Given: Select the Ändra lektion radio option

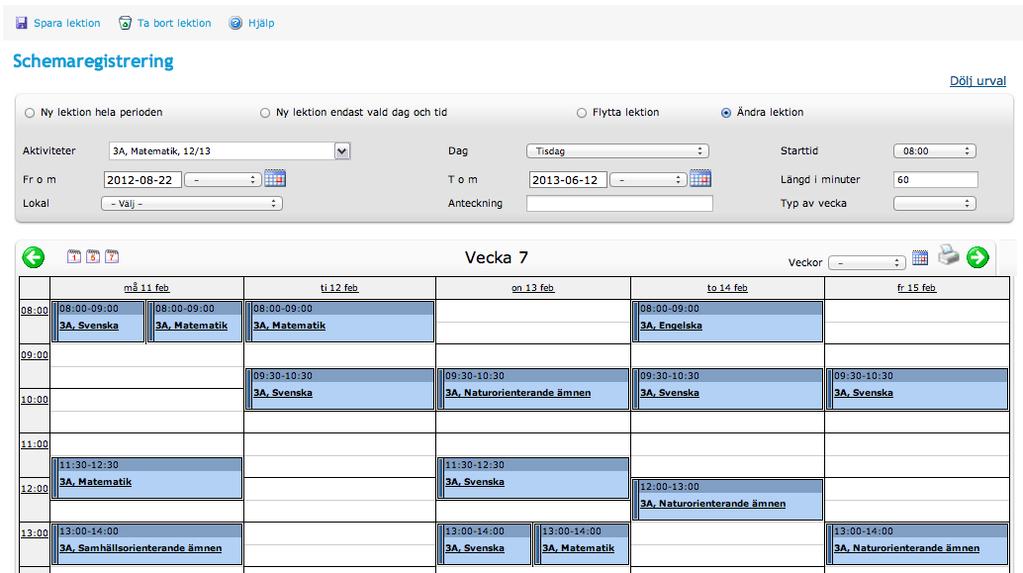Looking at the screenshot, I should (726, 113).
